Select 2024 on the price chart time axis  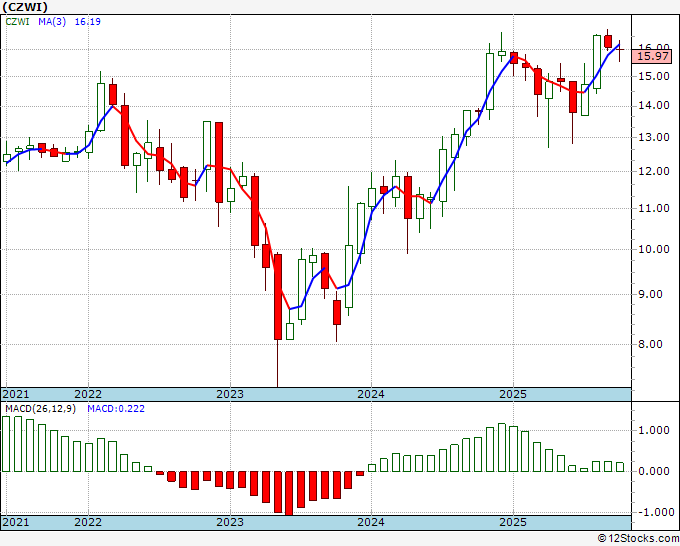(371, 394)
